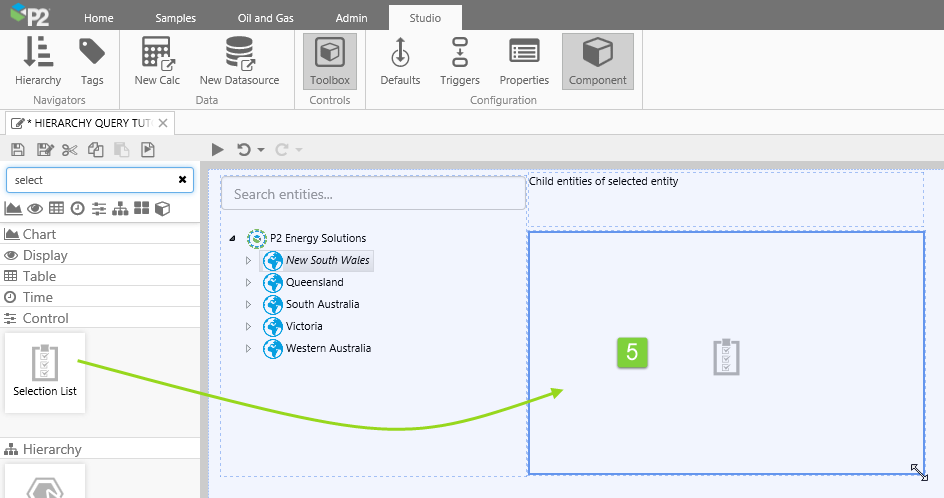Click New Datasource in ribbon
This screenshot has width=944, height=498.
(x=239, y=62)
